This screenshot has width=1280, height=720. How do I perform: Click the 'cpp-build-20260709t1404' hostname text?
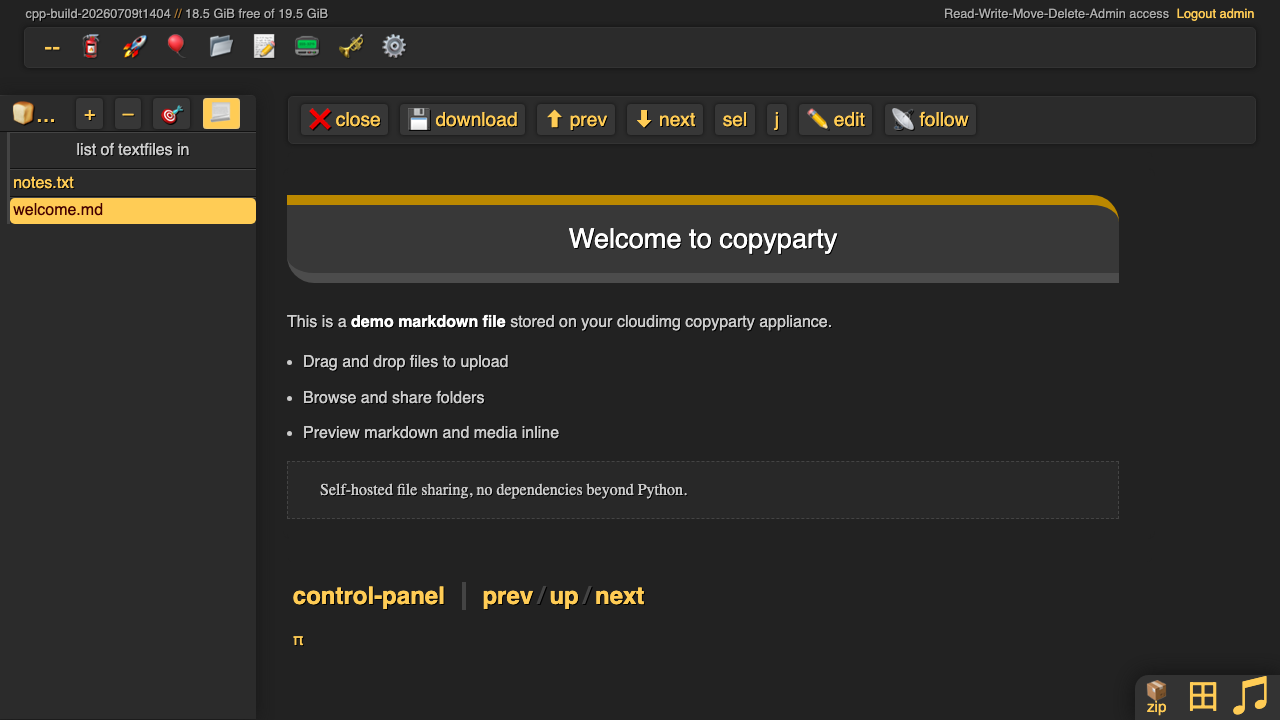[x=98, y=14]
